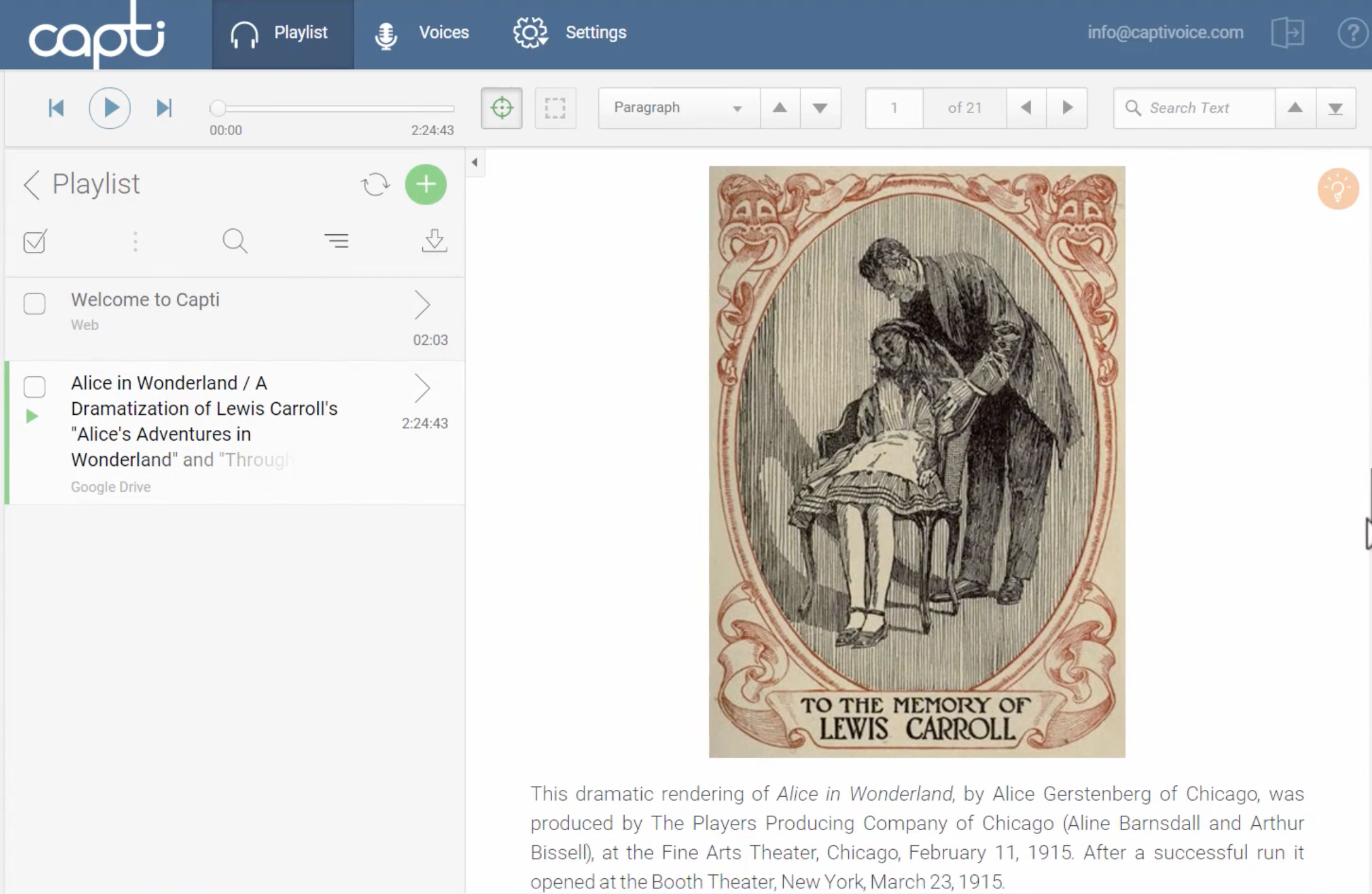1372x894 pixels.
Task: Open the orange lightbulb tips button
Action: pos(1337,188)
